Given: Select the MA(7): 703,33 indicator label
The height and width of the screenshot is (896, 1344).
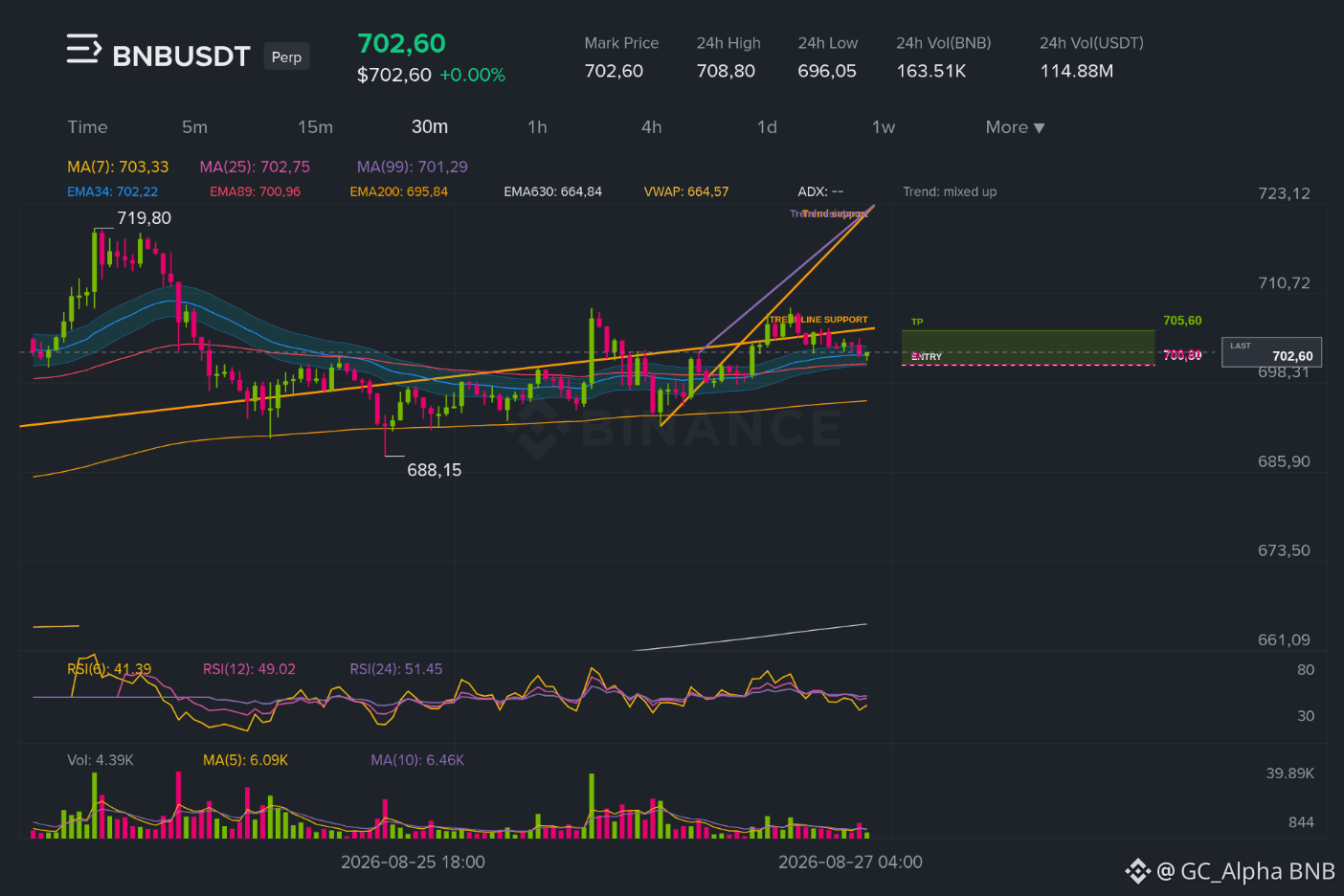Looking at the screenshot, I should point(118,167).
